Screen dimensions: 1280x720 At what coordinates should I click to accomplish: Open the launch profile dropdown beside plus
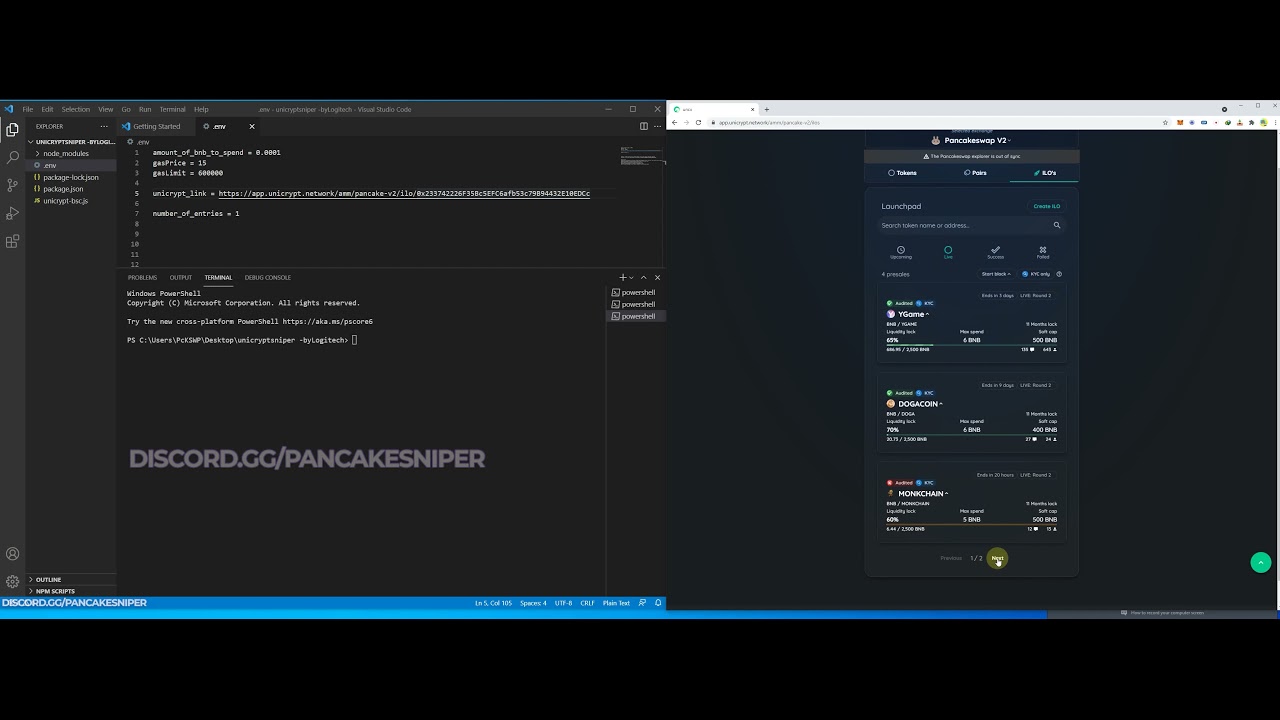click(631, 277)
